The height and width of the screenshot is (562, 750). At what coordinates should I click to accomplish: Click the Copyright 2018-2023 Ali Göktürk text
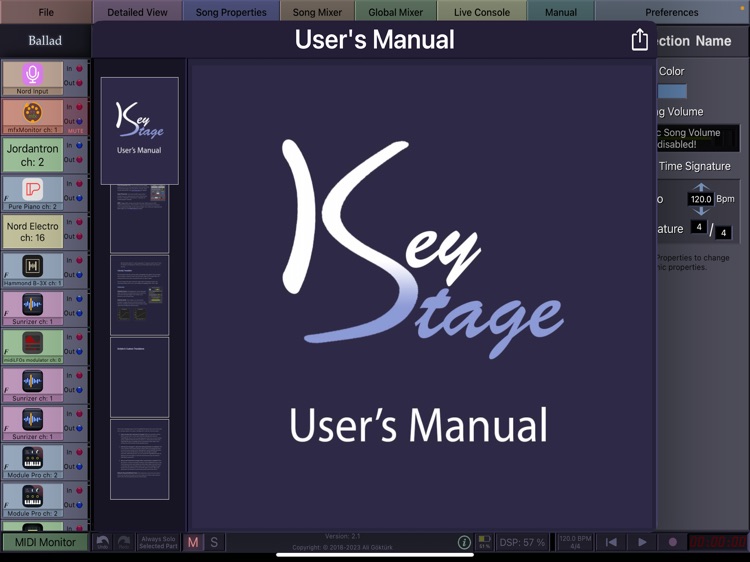point(342,547)
